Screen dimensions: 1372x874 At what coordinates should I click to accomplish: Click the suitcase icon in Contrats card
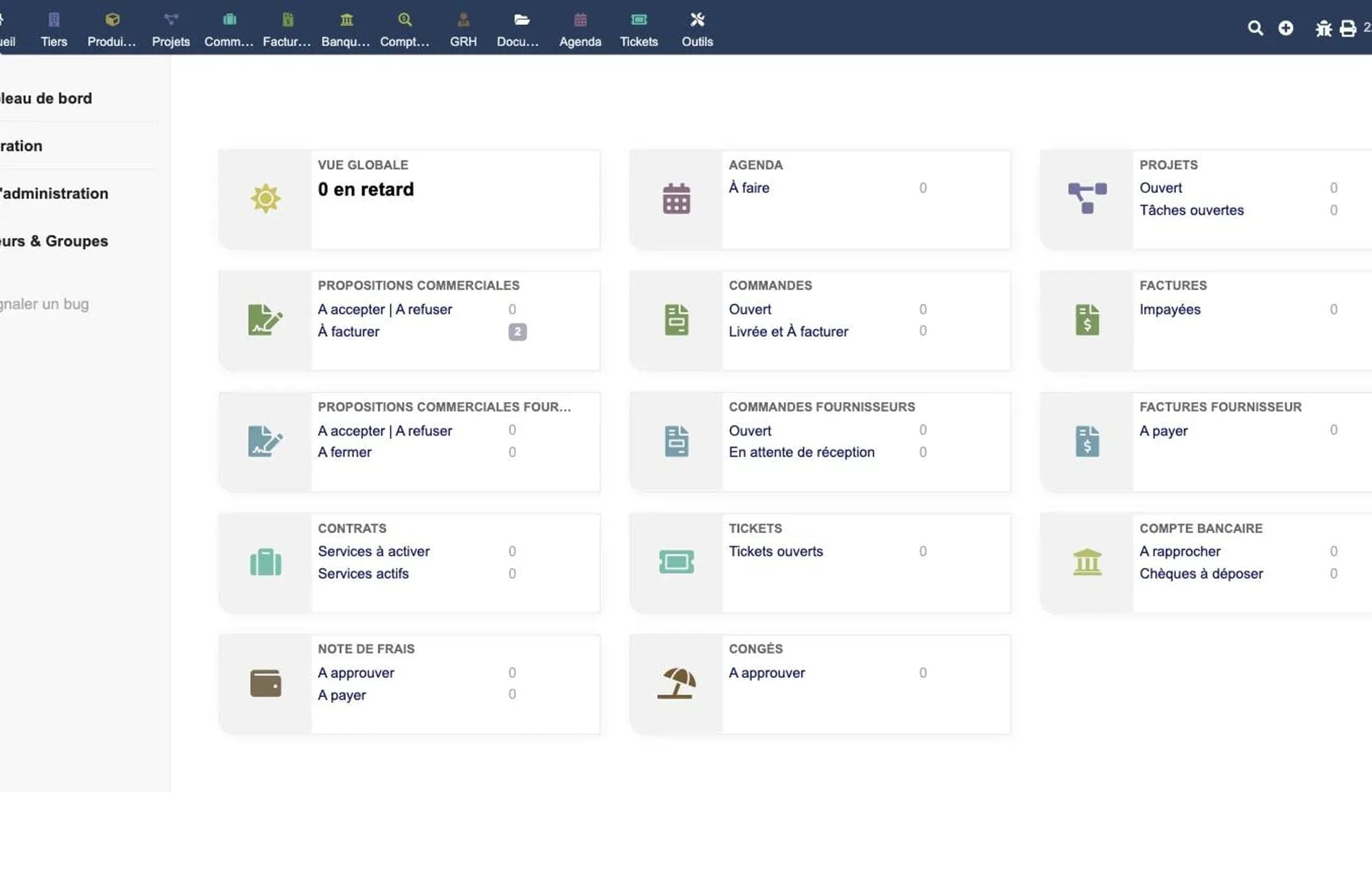265,562
